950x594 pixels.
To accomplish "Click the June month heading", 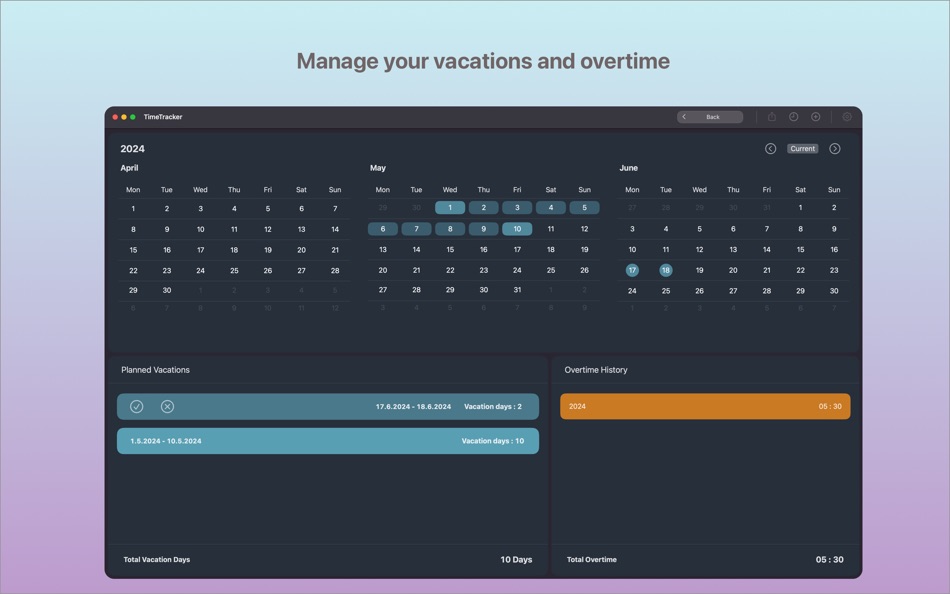I will pyautogui.click(x=628, y=168).
